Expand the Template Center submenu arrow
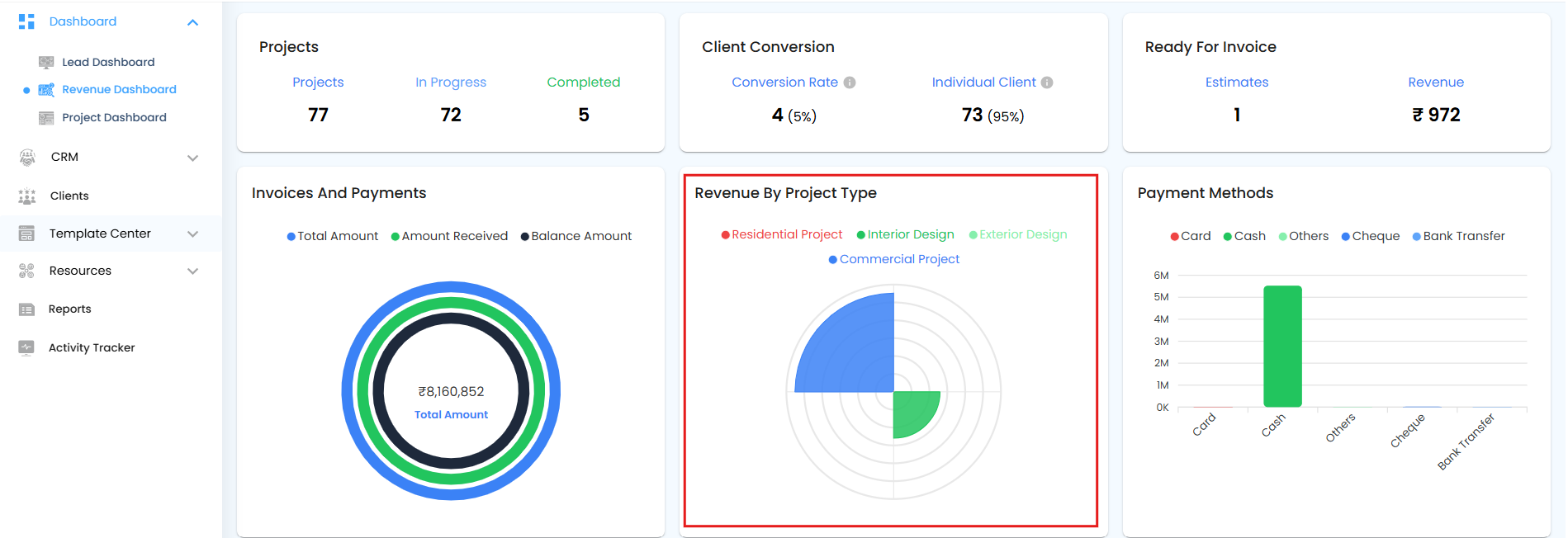1568x538 pixels. 192,234
